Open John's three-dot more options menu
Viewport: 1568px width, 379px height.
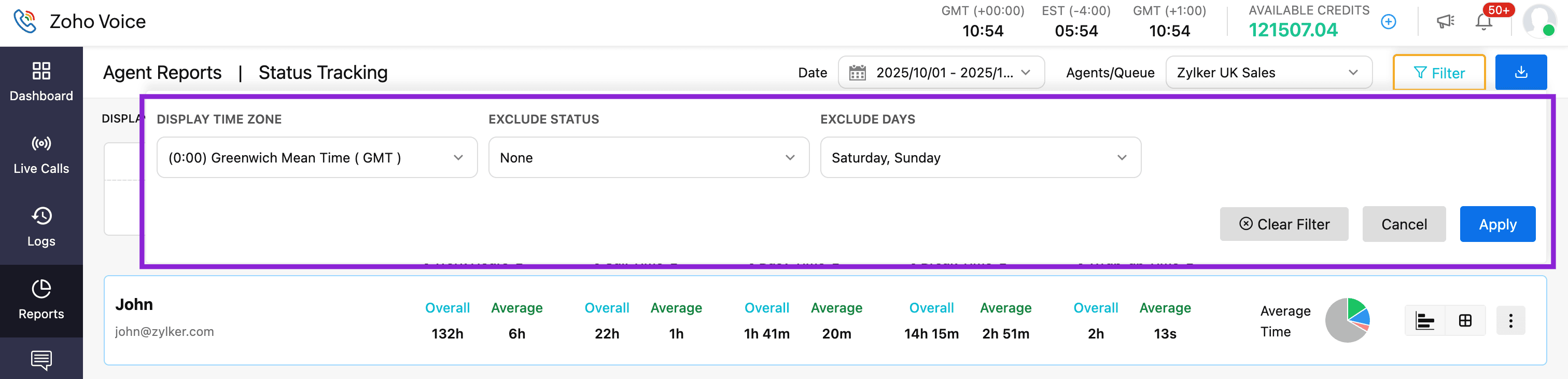[x=1510, y=320]
